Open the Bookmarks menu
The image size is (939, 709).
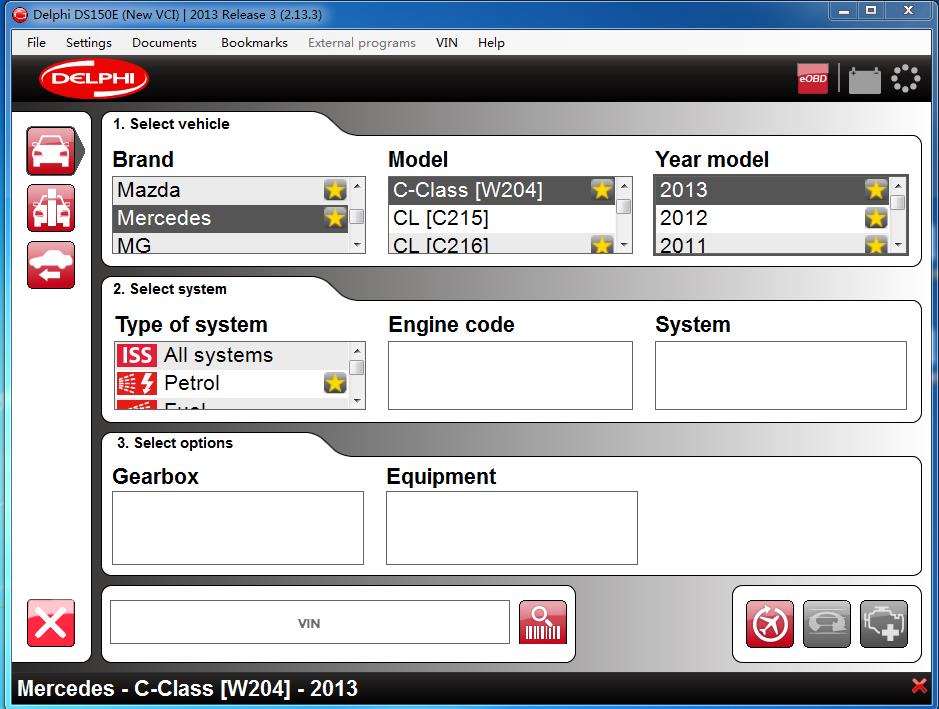[x=254, y=43]
